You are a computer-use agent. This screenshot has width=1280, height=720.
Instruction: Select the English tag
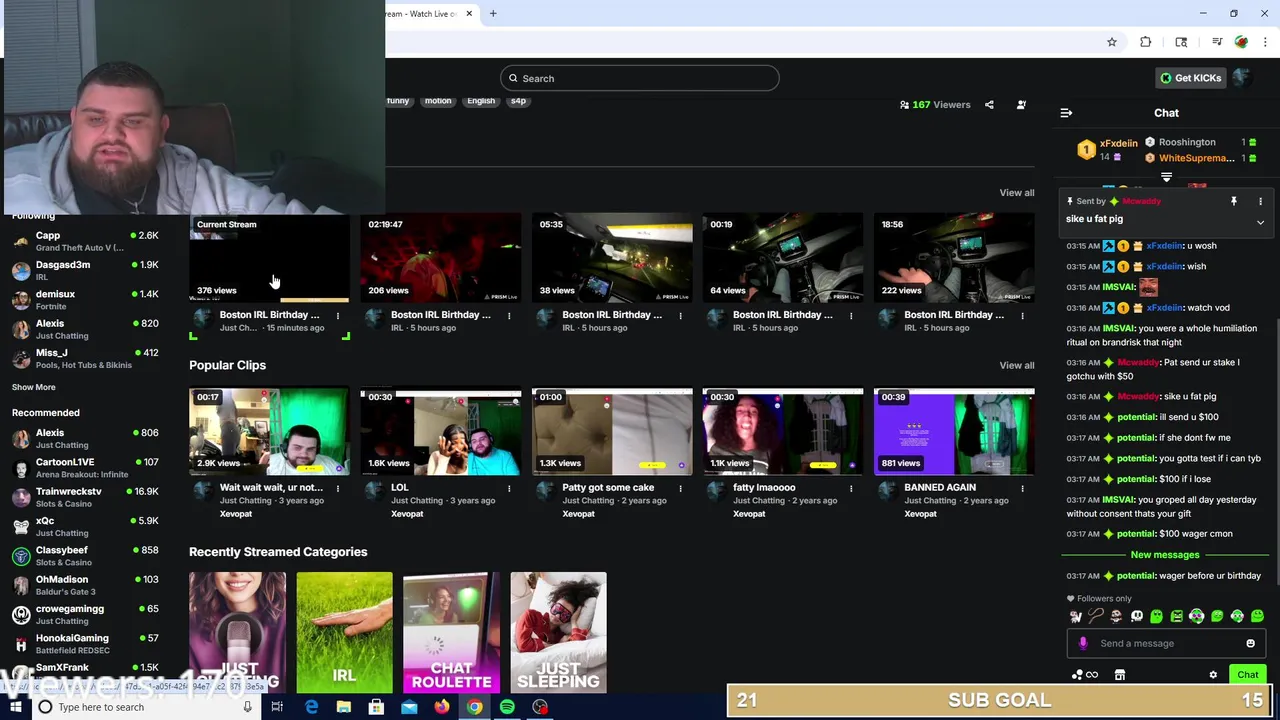tap(481, 101)
